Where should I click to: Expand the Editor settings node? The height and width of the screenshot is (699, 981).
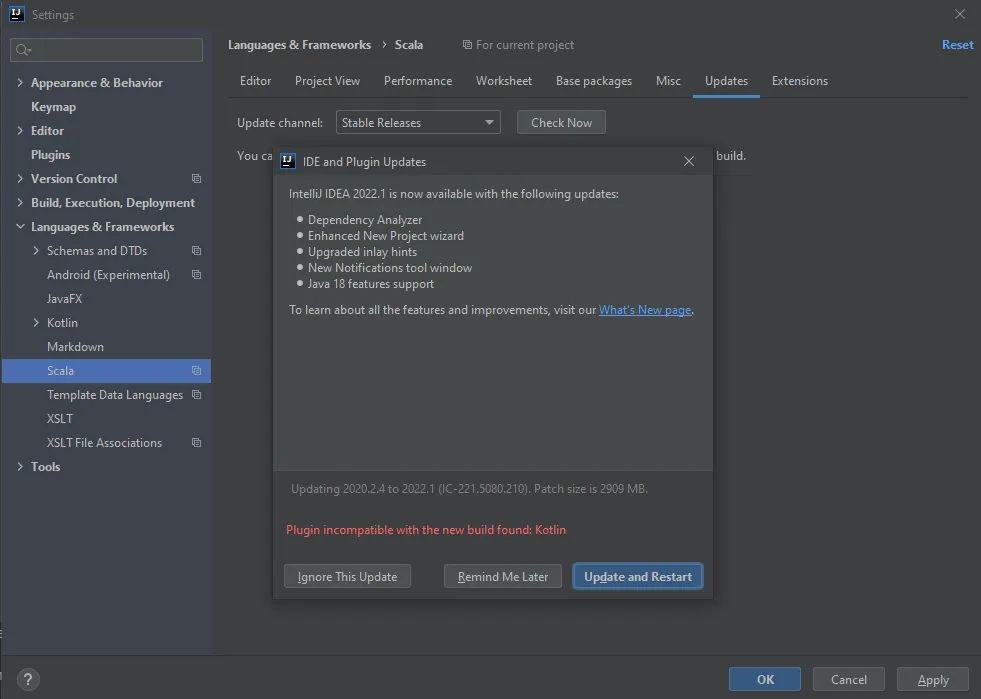20,131
